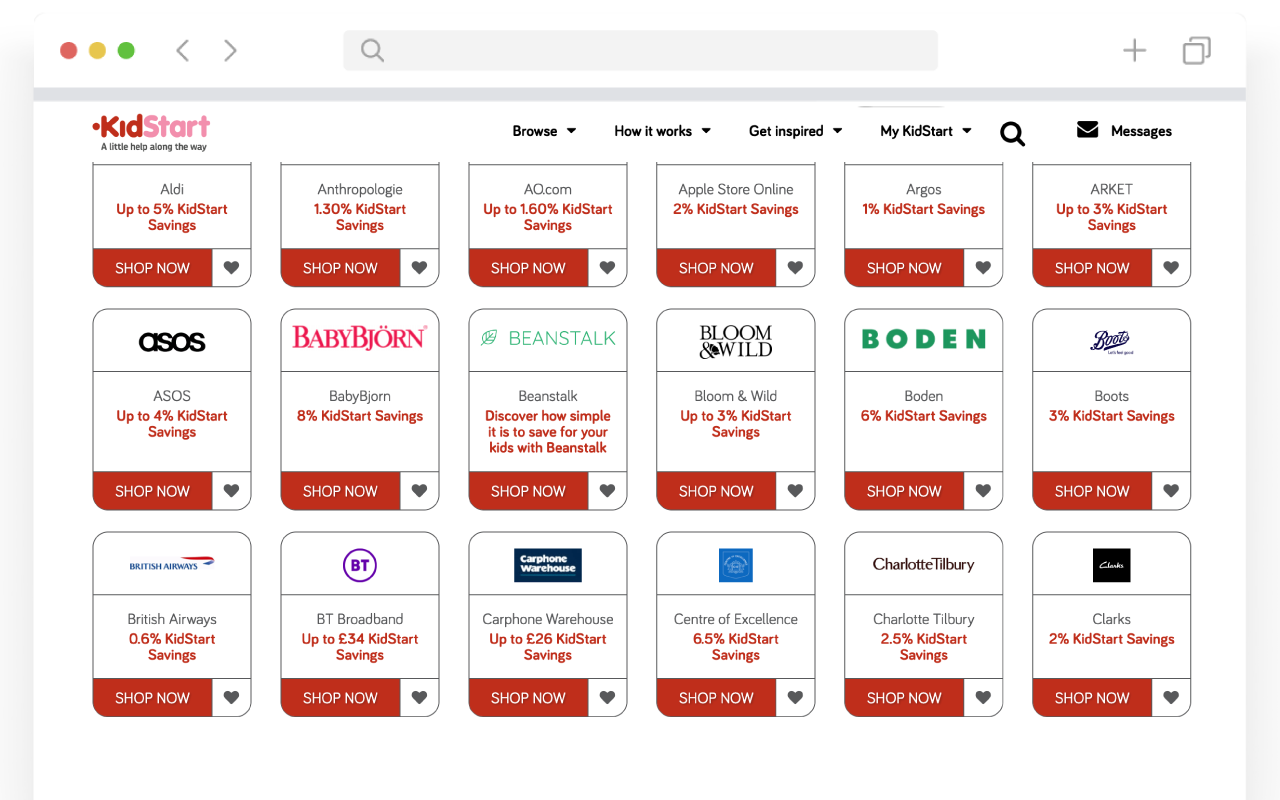Image resolution: width=1280 pixels, height=800 pixels.
Task: Open the How it works dropdown
Action: [662, 131]
